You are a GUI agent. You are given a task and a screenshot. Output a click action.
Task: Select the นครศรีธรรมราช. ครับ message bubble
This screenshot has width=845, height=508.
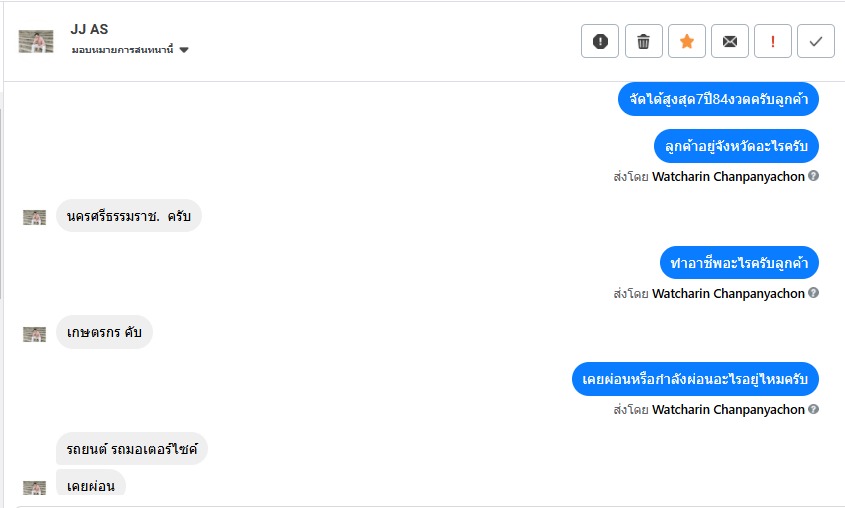point(129,215)
